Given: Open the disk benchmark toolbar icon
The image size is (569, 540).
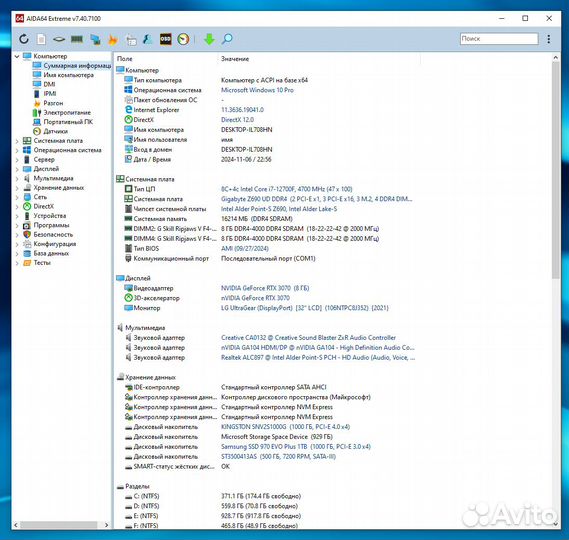Looking at the screenshot, I should coord(59,39).
